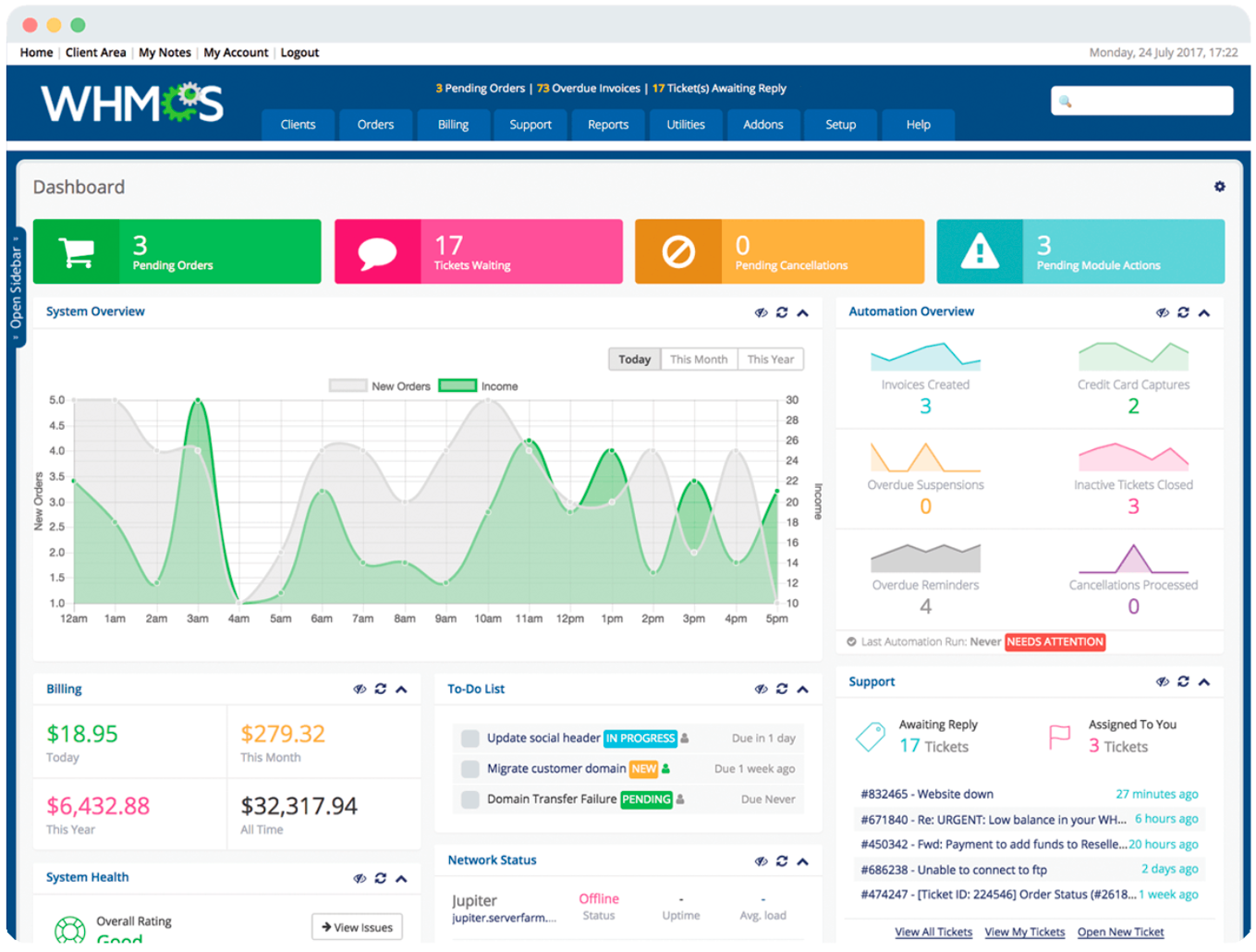1256x952 pixels.
Task: Click the Pending Module Actions warning icon
Action: click(980, 251)
